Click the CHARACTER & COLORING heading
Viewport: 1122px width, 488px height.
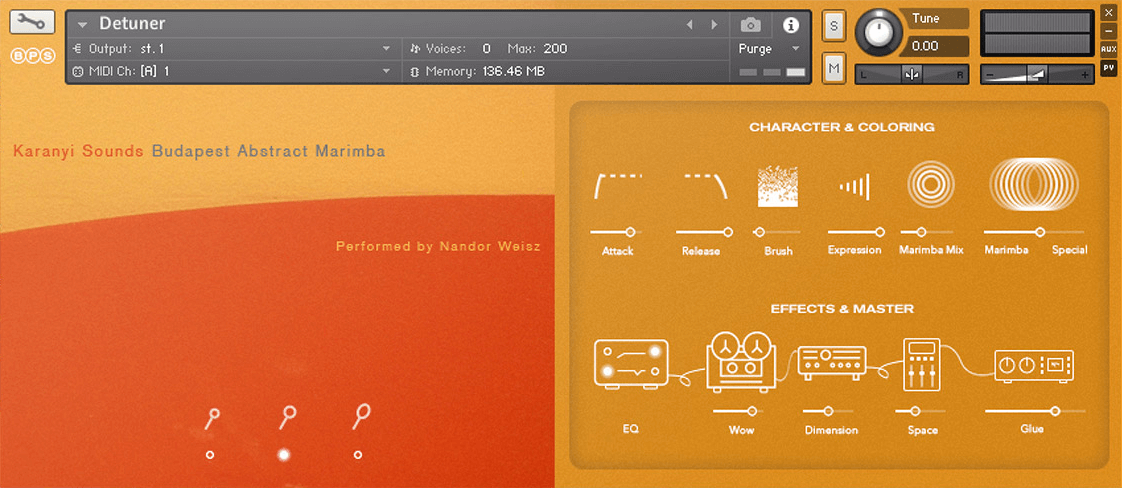[x=842, y=127]
